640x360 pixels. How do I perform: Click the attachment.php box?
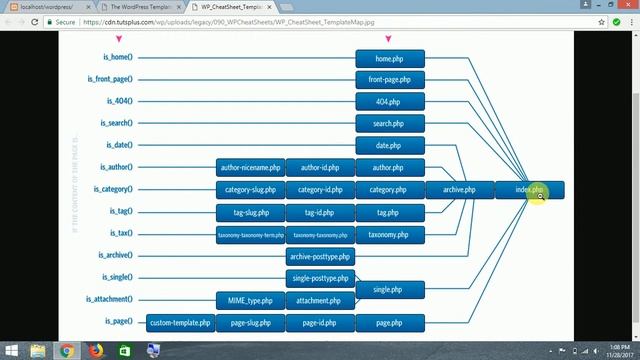tap(320, 301)
